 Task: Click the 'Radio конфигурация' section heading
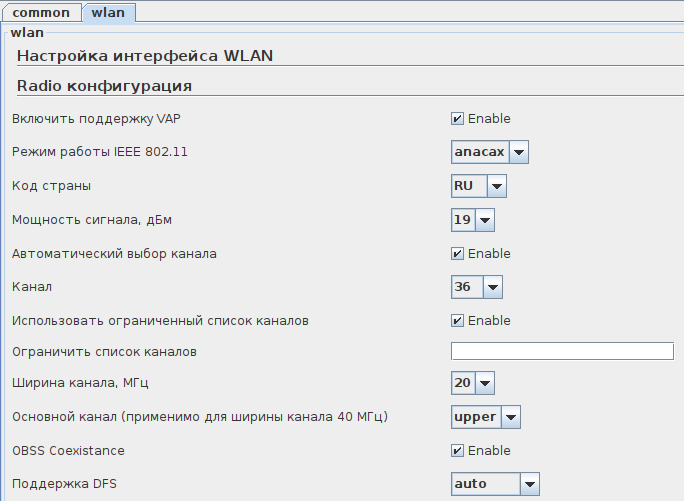click(104, 86)
